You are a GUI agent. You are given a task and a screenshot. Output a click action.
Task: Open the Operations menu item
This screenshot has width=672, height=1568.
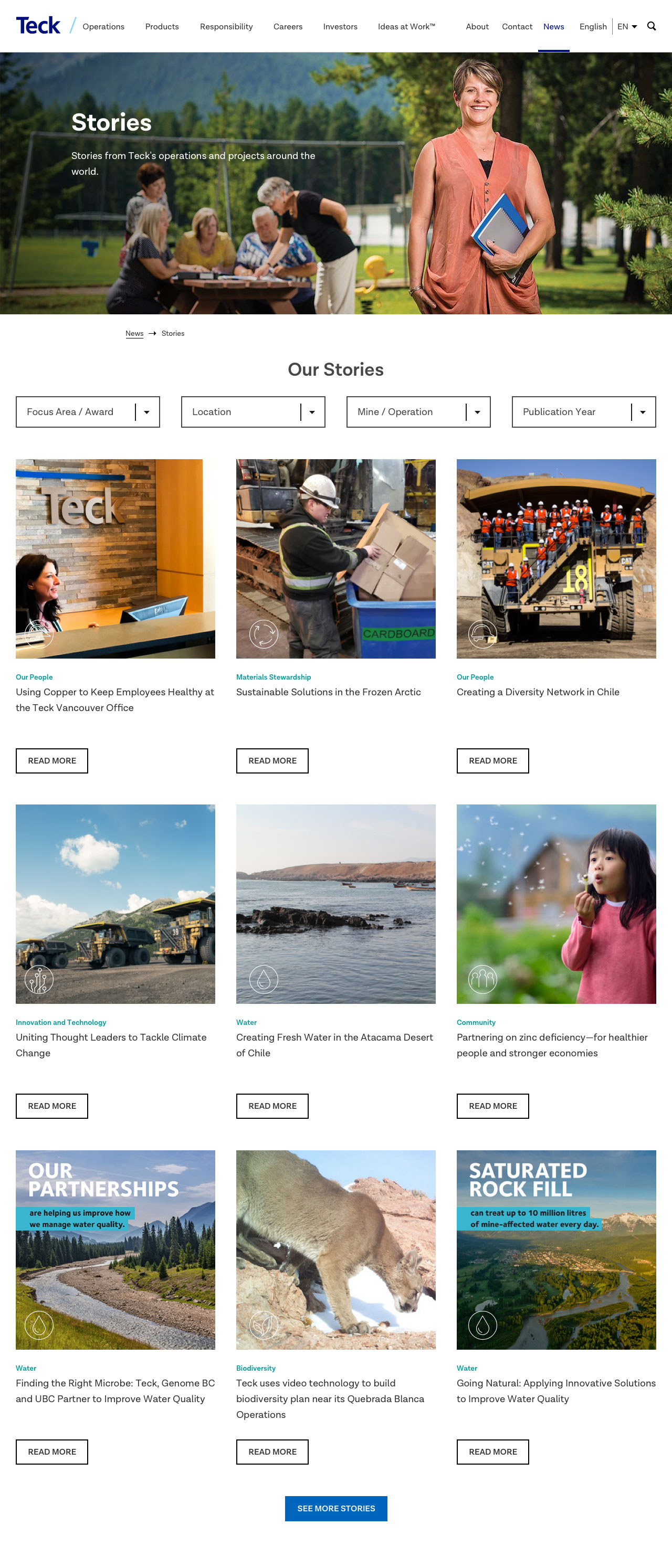click(103, 27)
